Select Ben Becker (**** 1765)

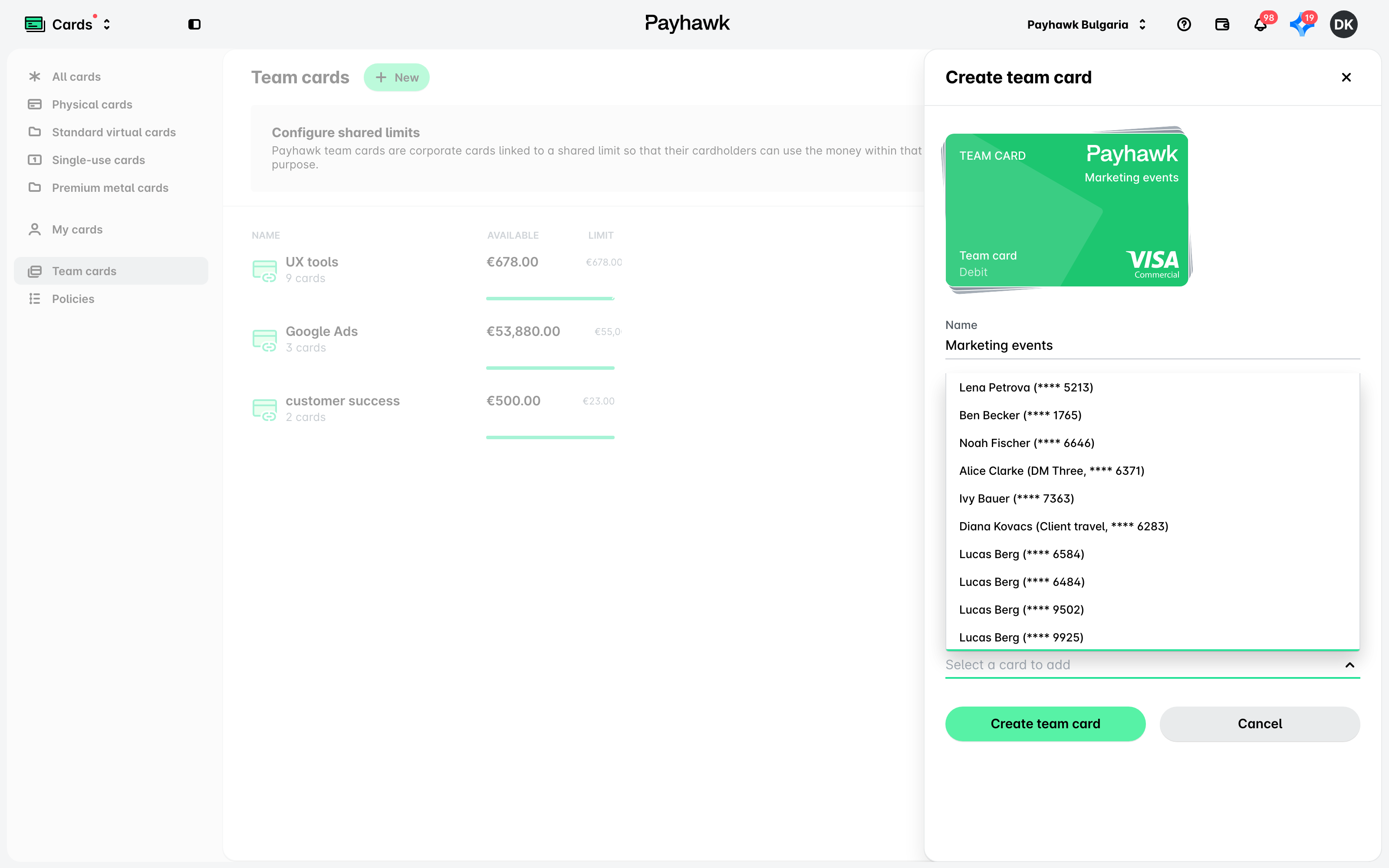pos(1152,415)
